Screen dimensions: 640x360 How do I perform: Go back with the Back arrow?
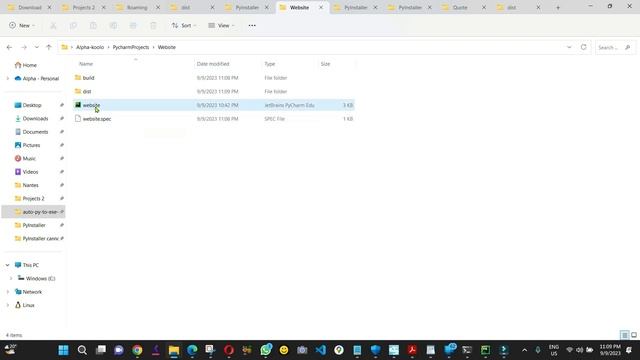[x=9, y=47]
